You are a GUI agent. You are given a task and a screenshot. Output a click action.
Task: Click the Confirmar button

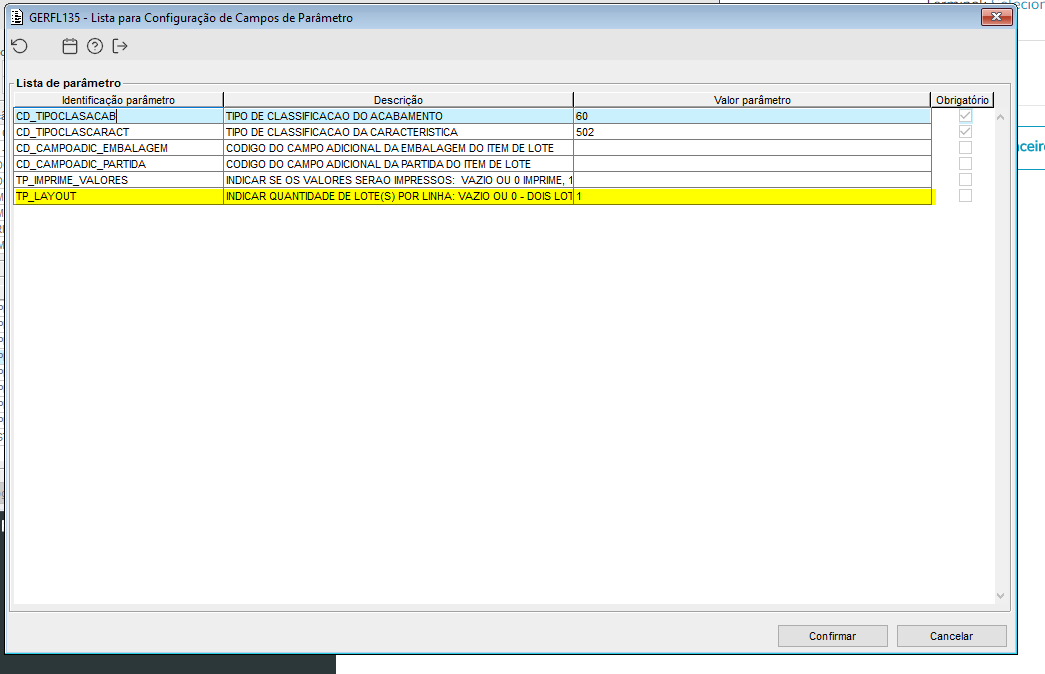tap(832, 636)
